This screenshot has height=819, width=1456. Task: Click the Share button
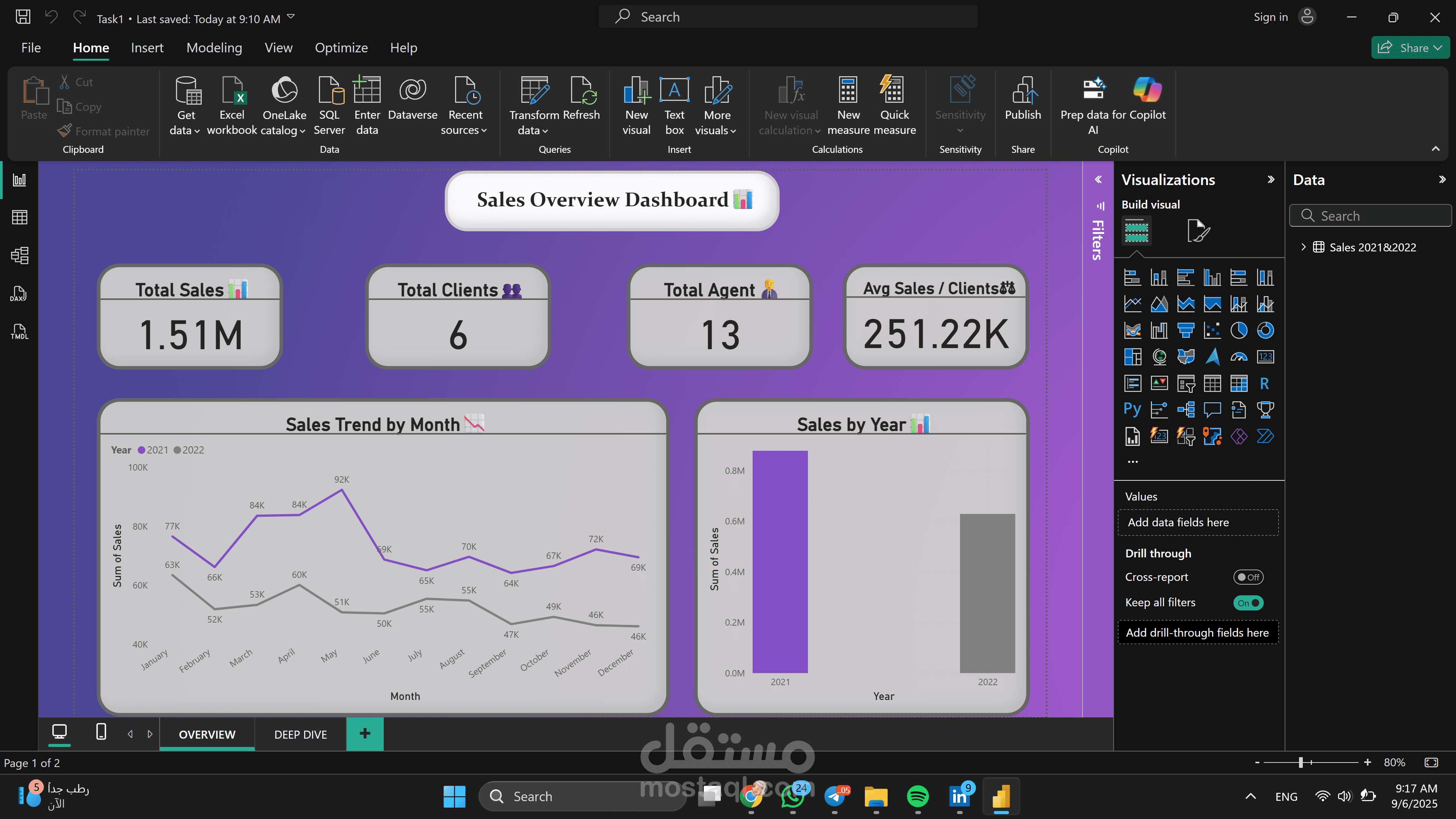(1410, 48)
